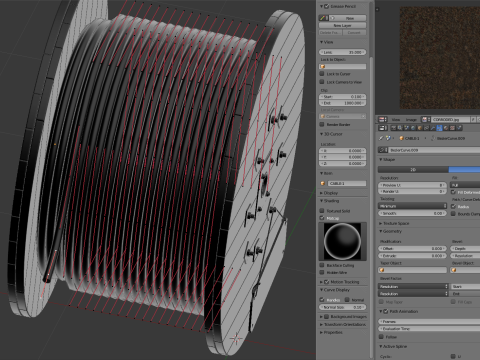Enable Lock Camera to View
Image resolution: width=480 pixels, height=360 pixels.
pyautogui.click(x=322, y=82)
